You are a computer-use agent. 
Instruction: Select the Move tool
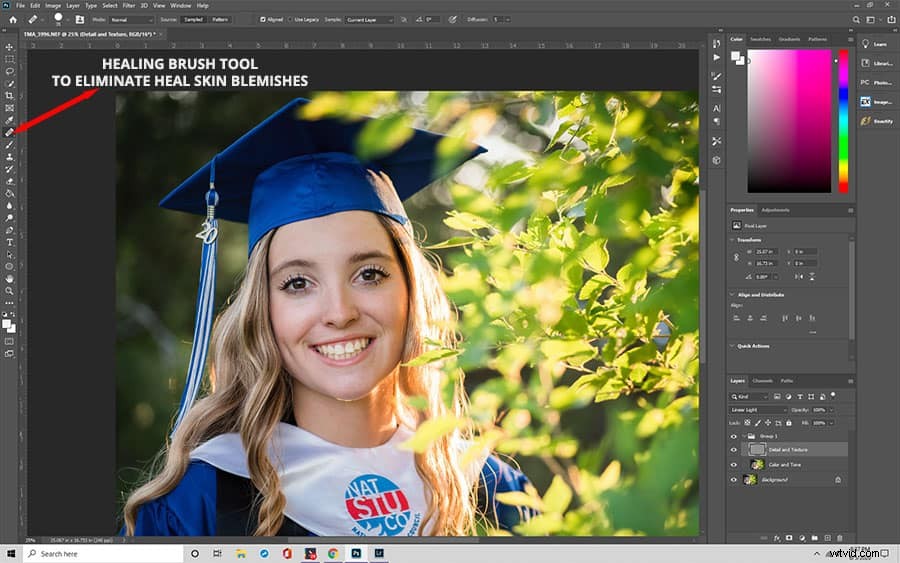click(9, 47)
